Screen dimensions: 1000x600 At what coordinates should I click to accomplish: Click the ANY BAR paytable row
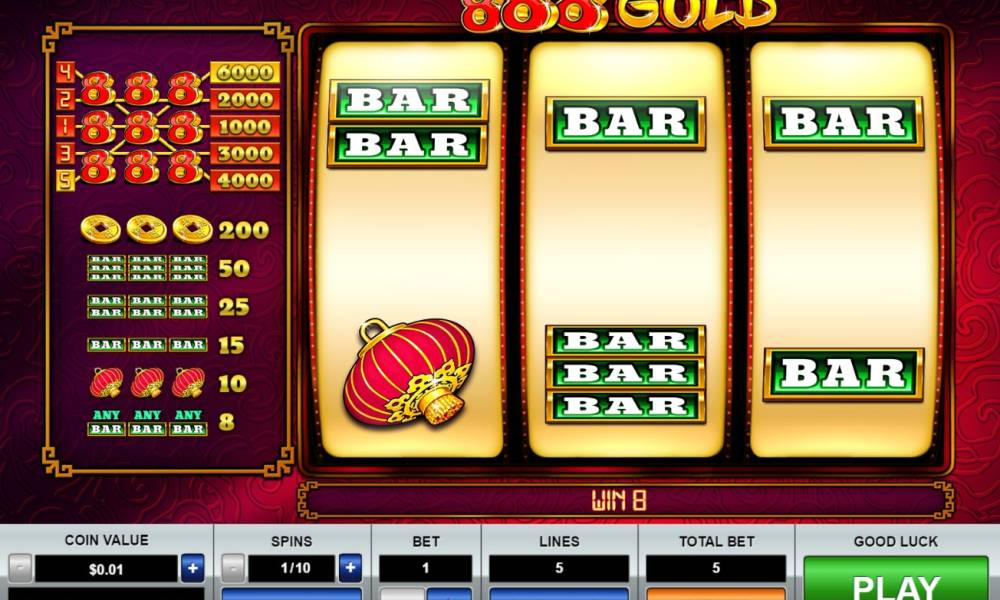coord(161,422)
